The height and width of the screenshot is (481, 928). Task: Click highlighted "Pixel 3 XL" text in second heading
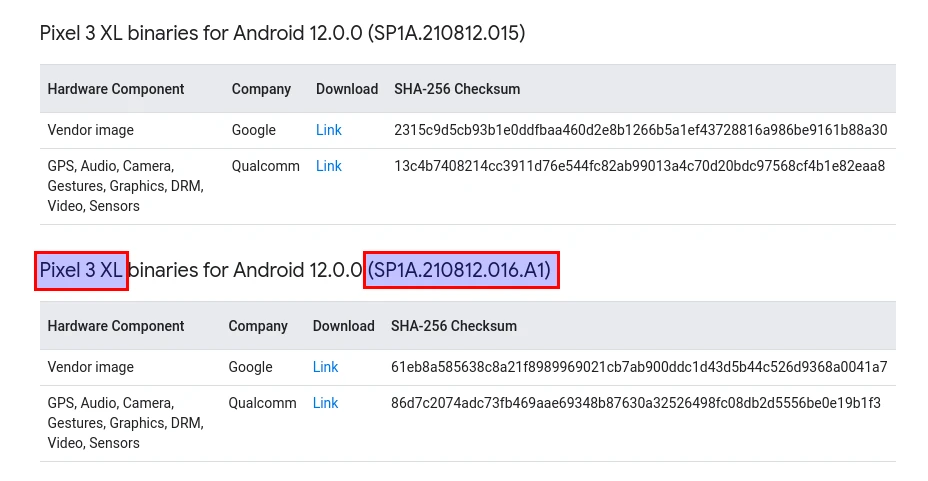pyautogui.click(x=81, y=270)
